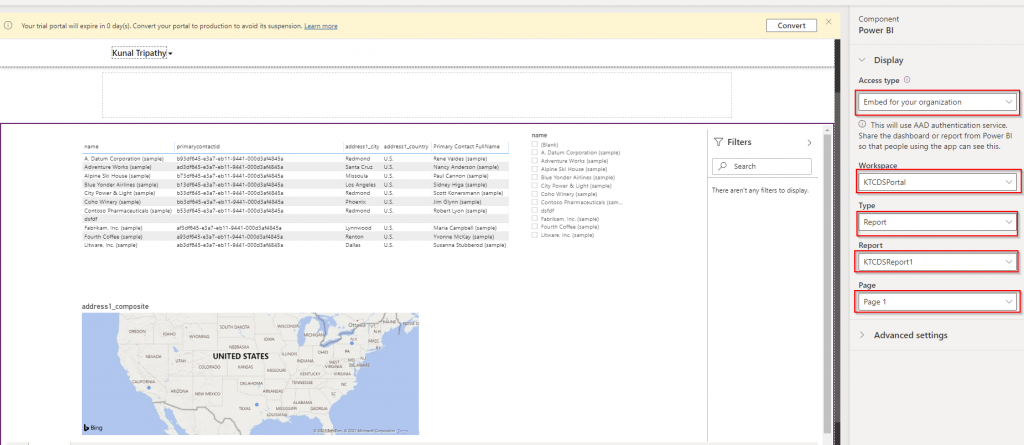
Task: Click the Dallas city cell
Action: pos(353,245)
